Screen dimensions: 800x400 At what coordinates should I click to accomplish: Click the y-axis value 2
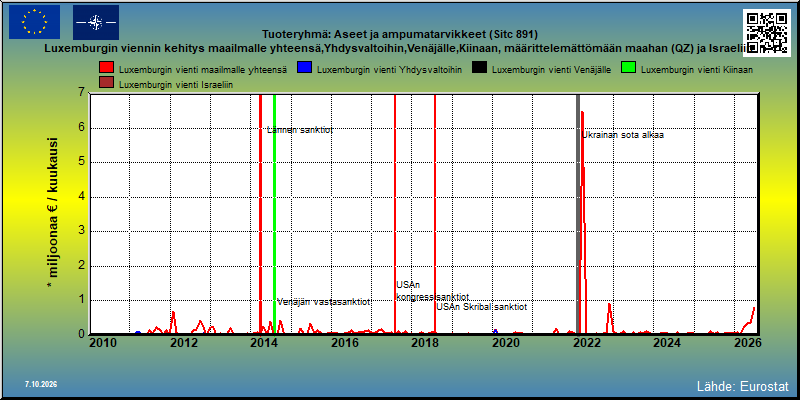point(82,266)
